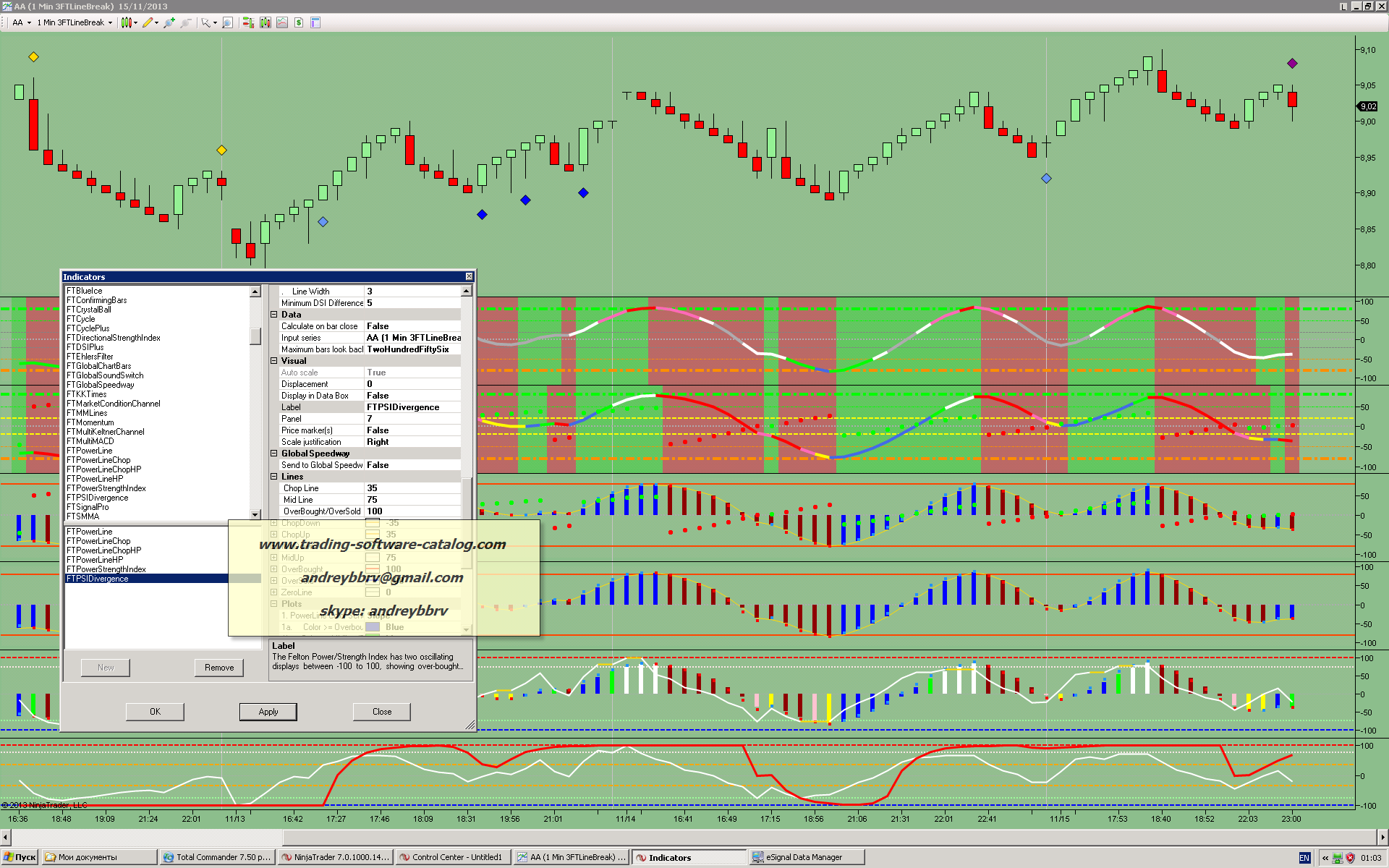Open the indicators chart icon
Screen dimensions: 1389x868
point(281,22)
